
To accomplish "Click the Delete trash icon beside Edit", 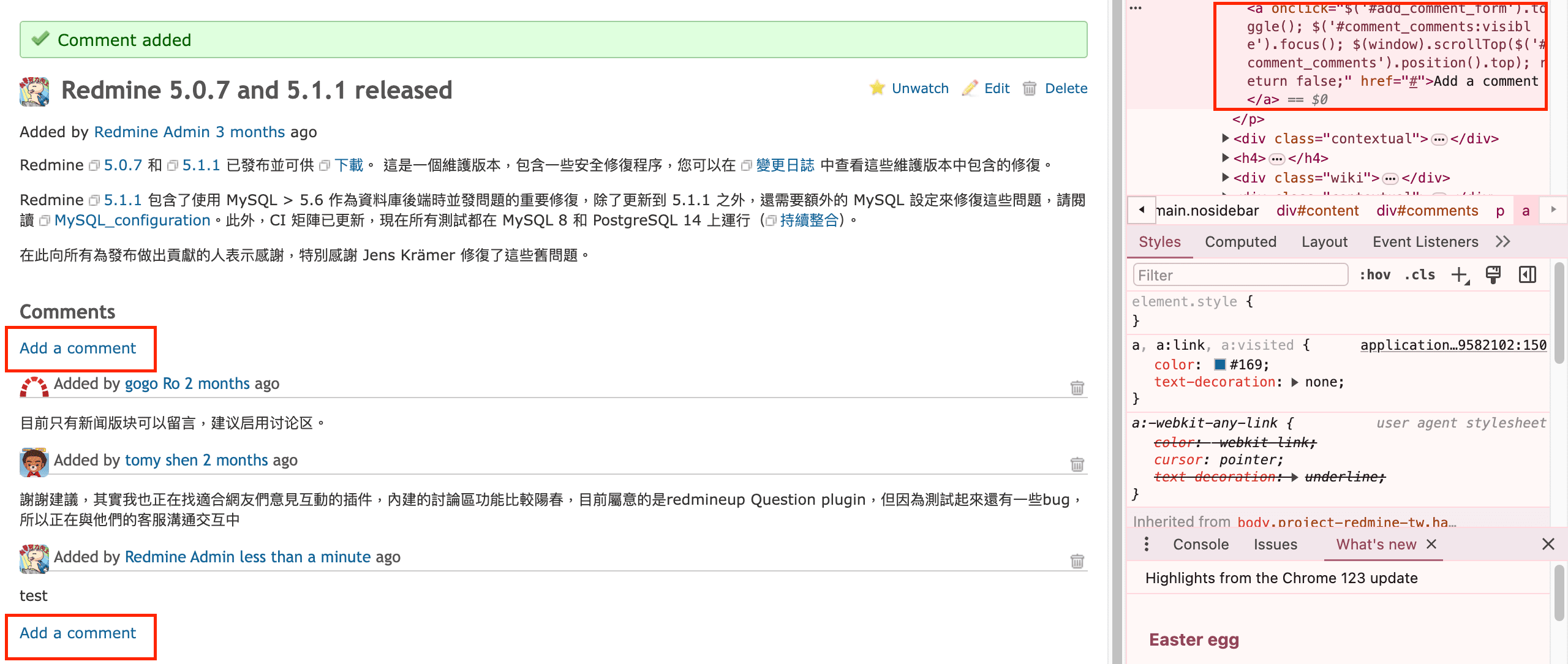I will [x=1030, y=88].
